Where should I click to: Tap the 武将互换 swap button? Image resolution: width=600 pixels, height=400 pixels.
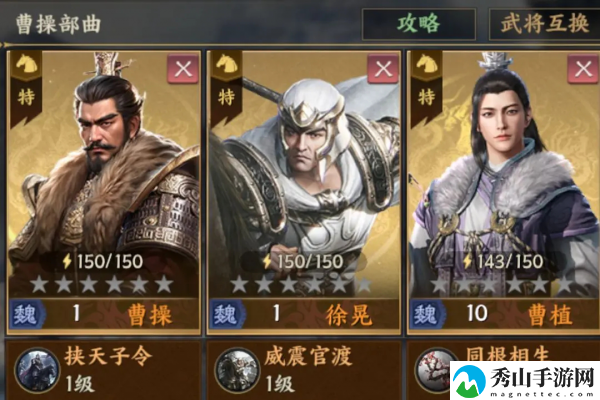[545, 24]
